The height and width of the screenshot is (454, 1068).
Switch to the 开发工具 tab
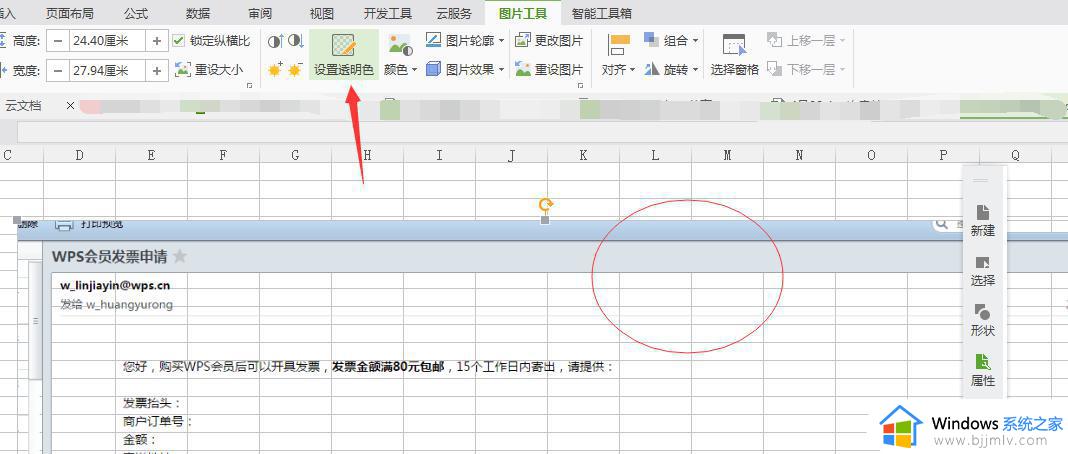tap(388, 13)
